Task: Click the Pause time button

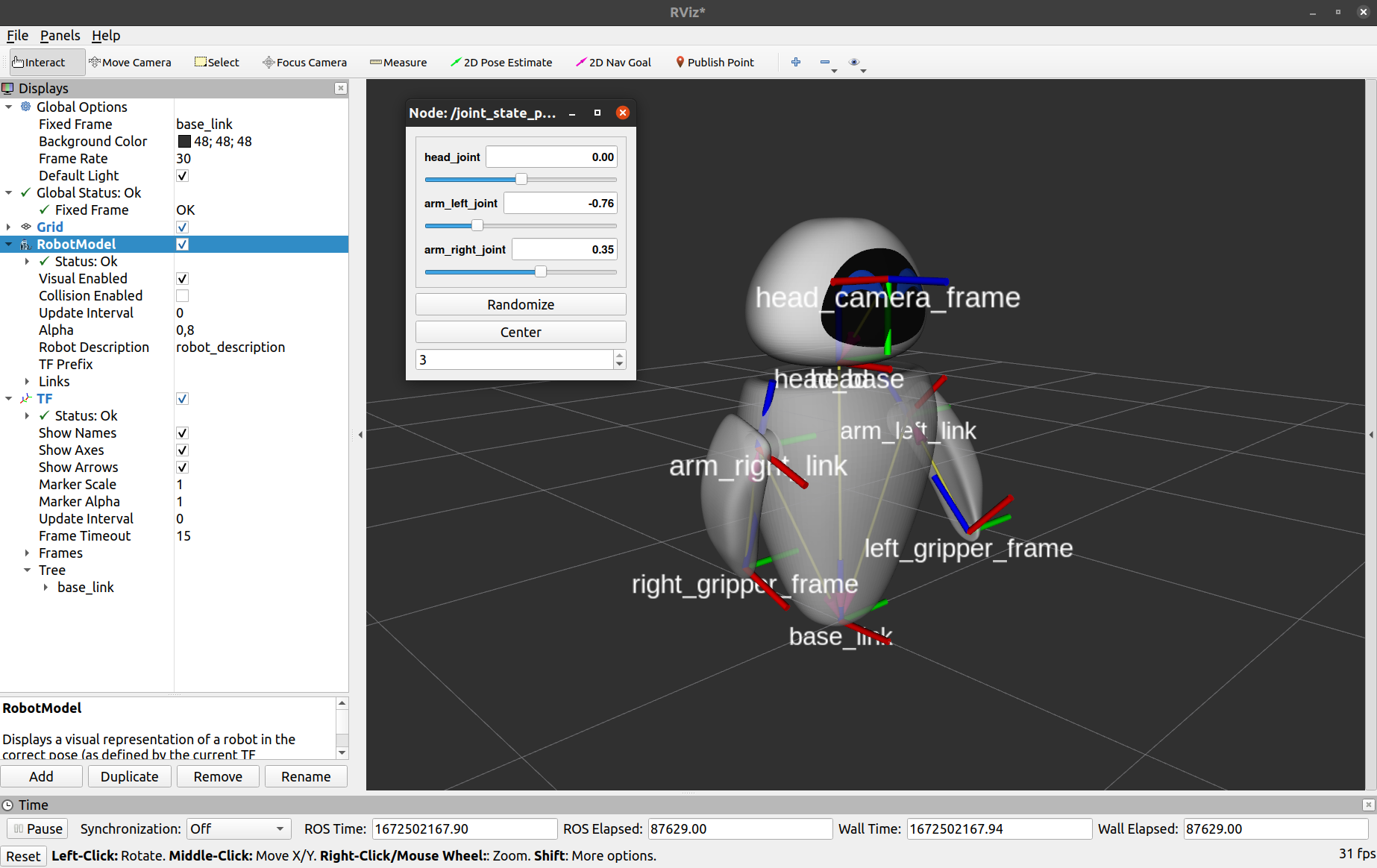Action: coord(37,828)
